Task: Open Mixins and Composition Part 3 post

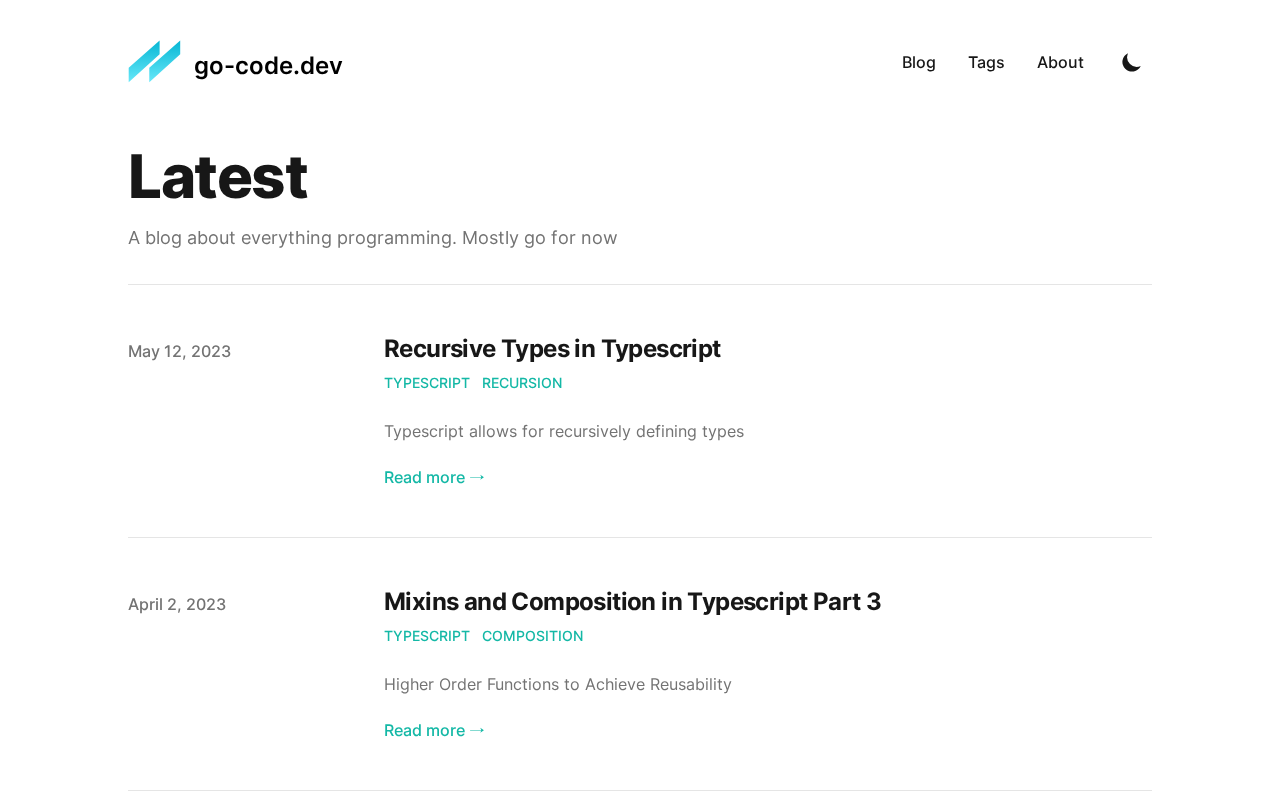Action: (632, 602)
